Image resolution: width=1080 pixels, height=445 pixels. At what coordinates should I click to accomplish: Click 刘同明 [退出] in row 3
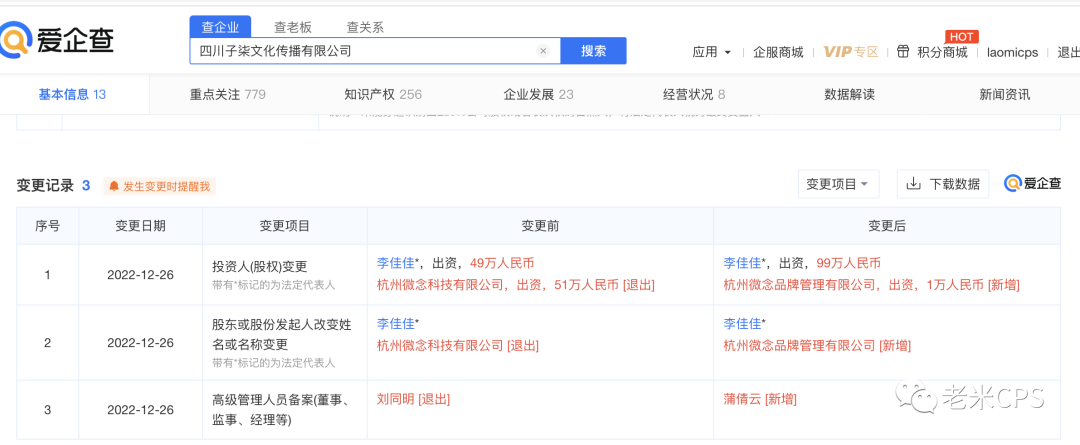point(413,399)
